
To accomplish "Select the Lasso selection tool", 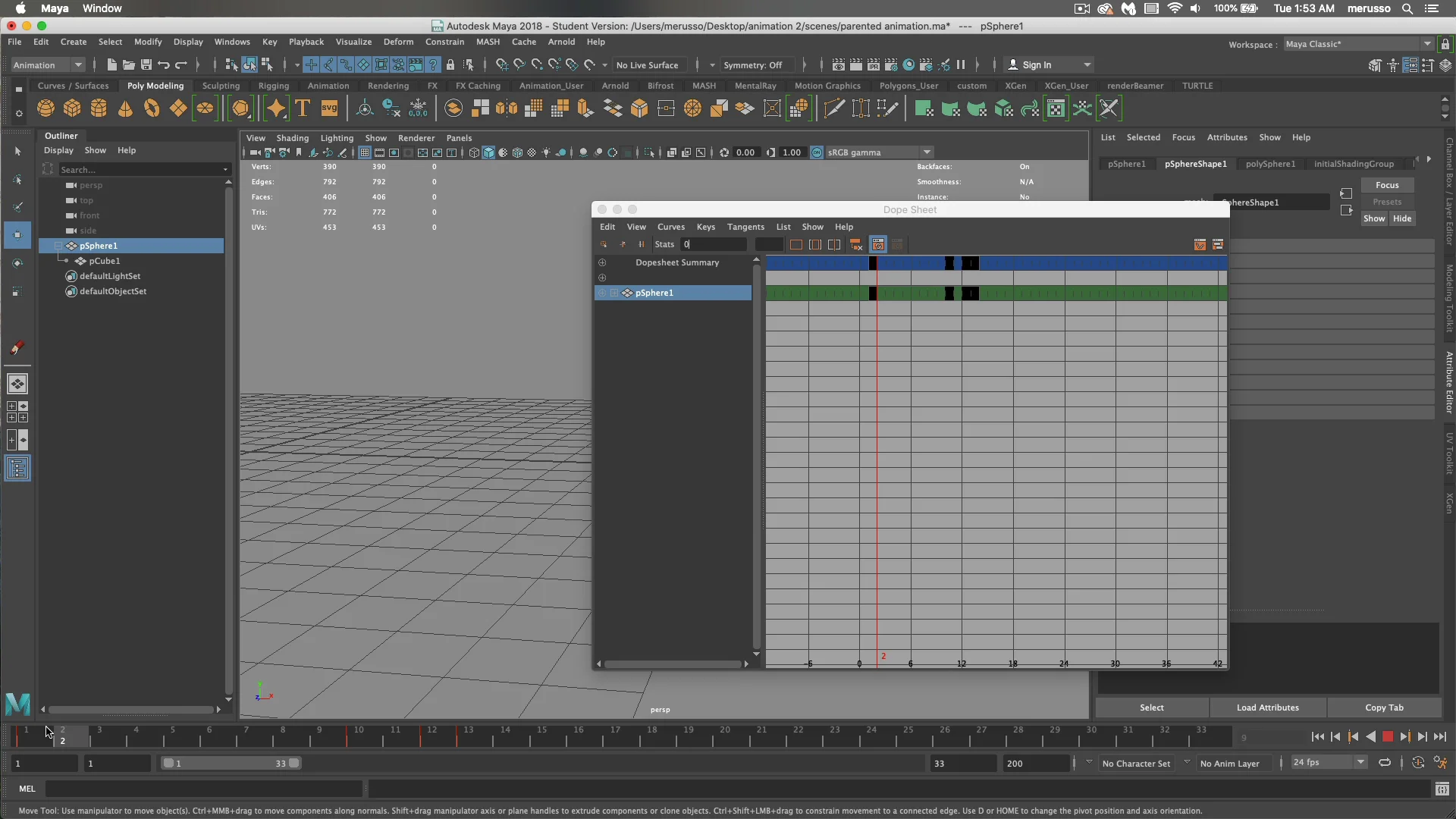I will (x=17, y=179).
